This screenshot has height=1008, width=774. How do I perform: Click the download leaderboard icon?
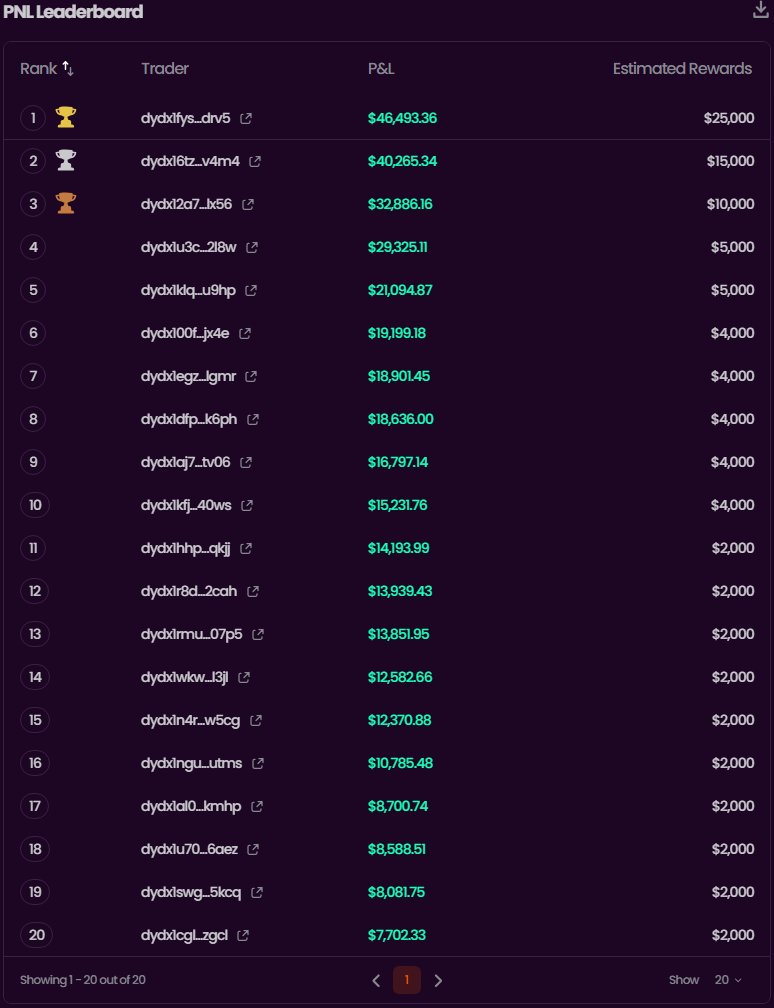click(x=760, y=11)
